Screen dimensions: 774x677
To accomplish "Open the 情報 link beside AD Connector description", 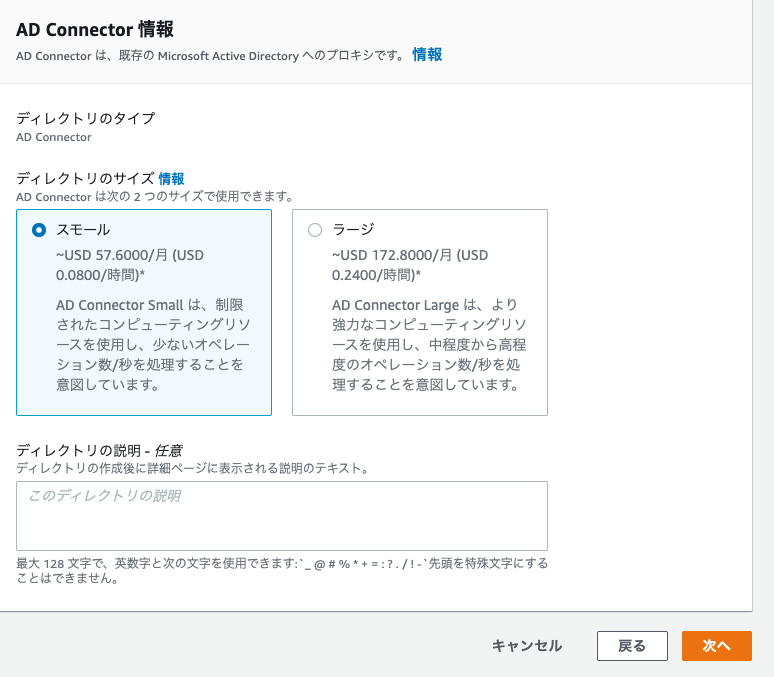I will point(427,55).
